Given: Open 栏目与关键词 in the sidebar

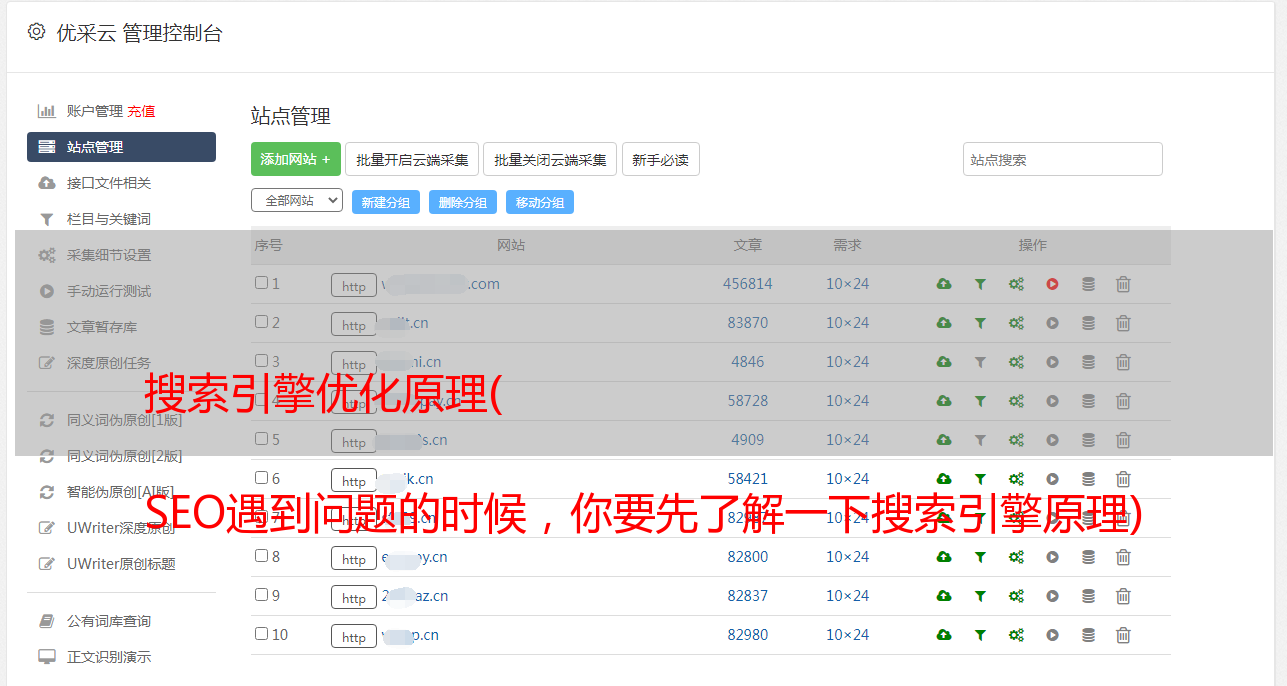Looking at the screenshot, I should tap(109, 219).
